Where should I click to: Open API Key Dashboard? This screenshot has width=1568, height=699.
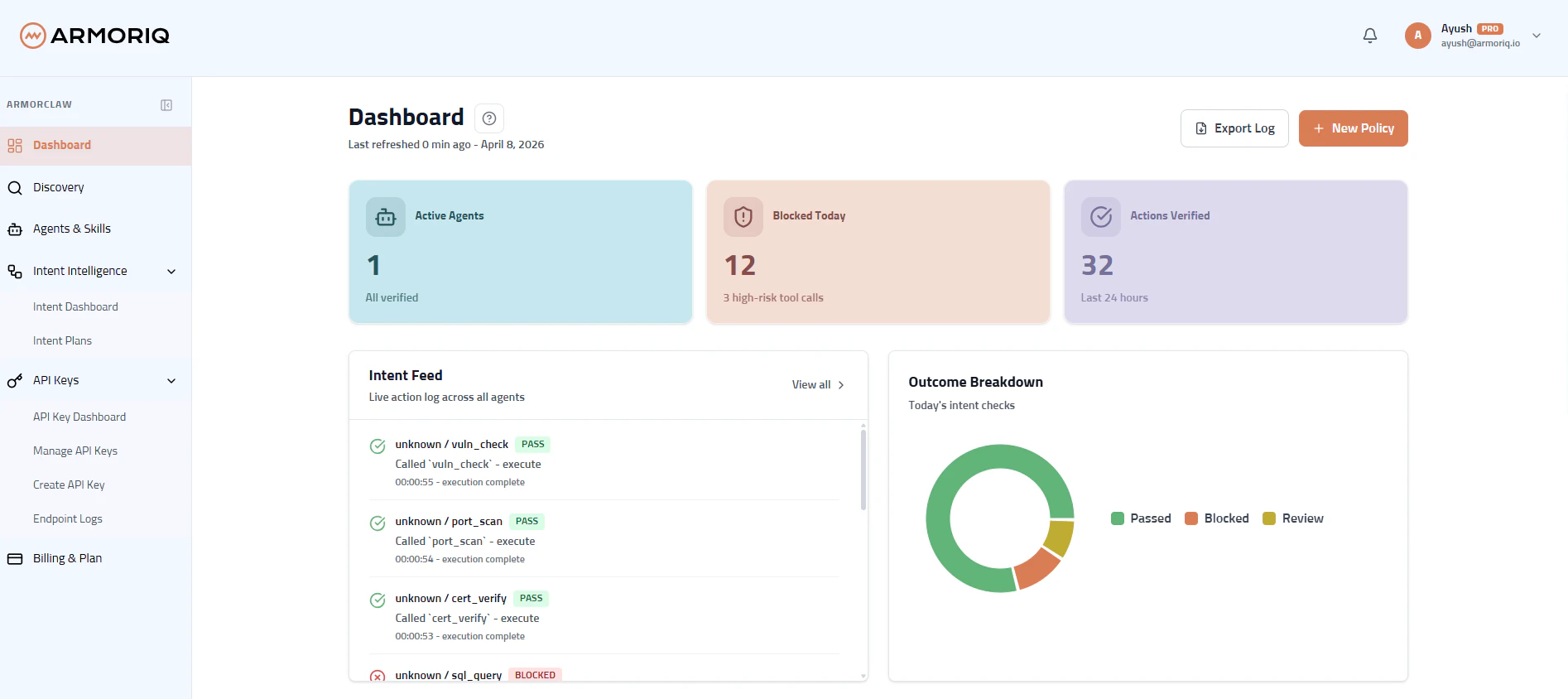pos(79,417)
